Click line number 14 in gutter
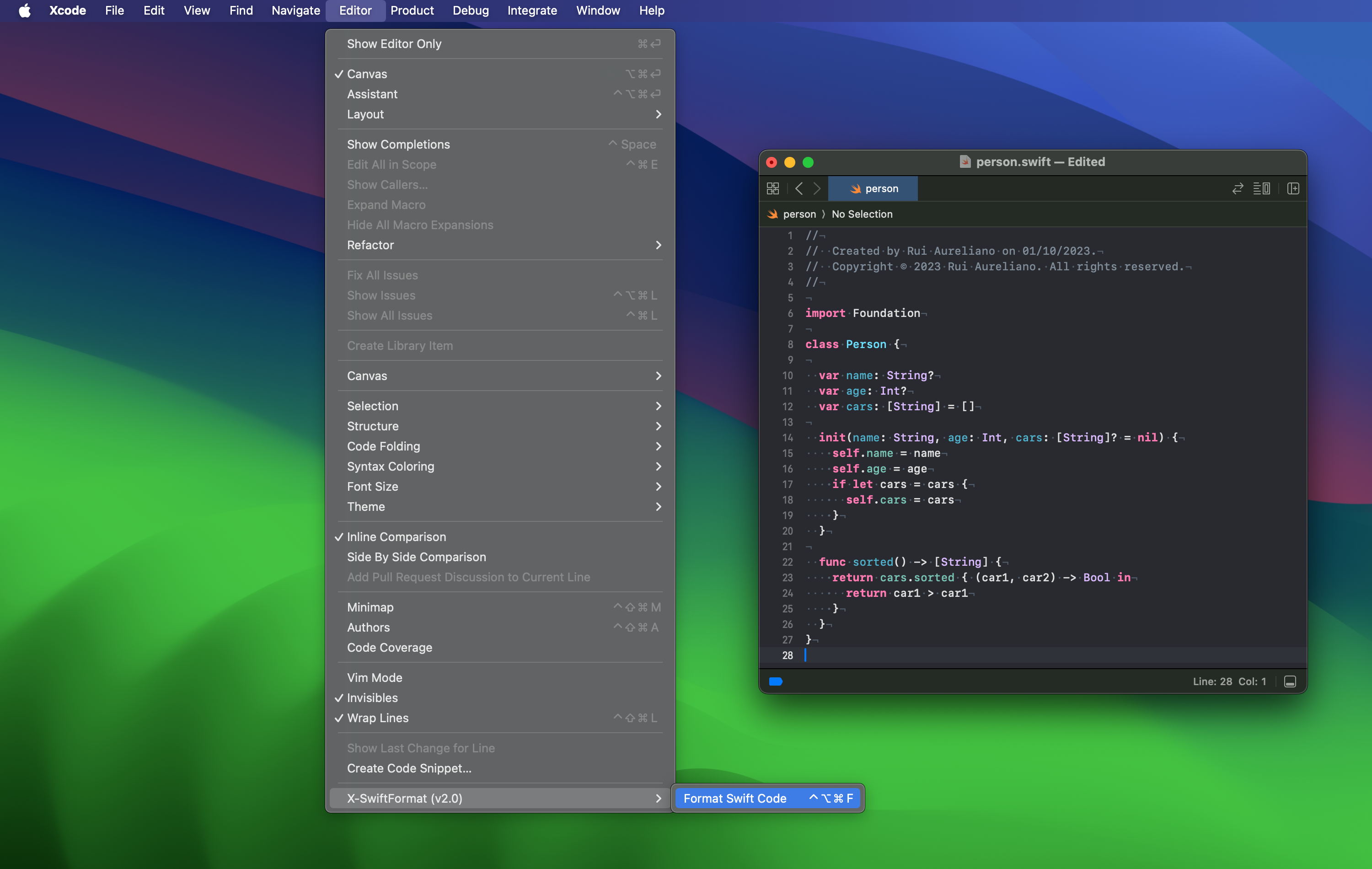The width and height of the screenshot is (1372, 869). 787,438
